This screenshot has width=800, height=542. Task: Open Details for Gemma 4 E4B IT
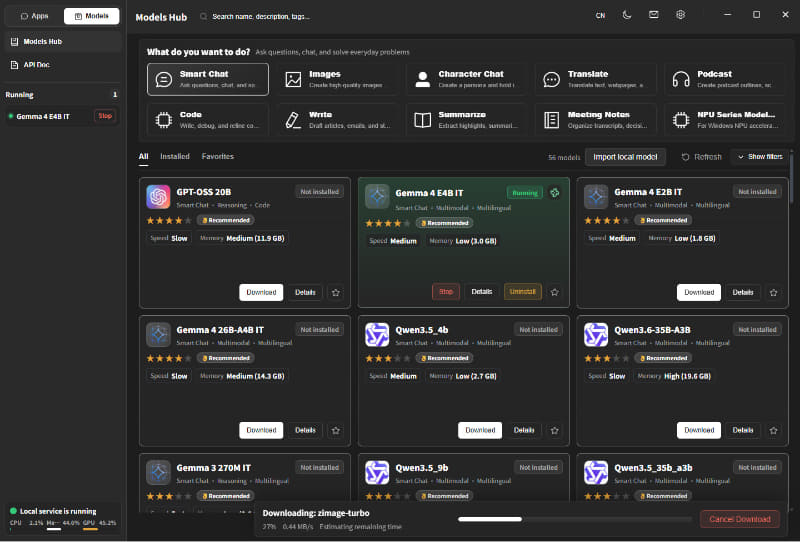482,291
